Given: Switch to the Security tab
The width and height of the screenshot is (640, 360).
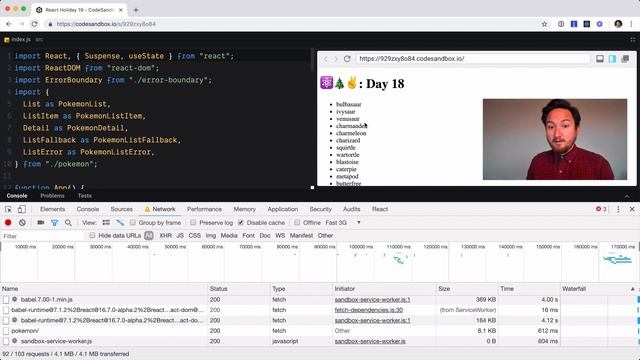Looking at the screenshot, I should click(x=320, y=209).
